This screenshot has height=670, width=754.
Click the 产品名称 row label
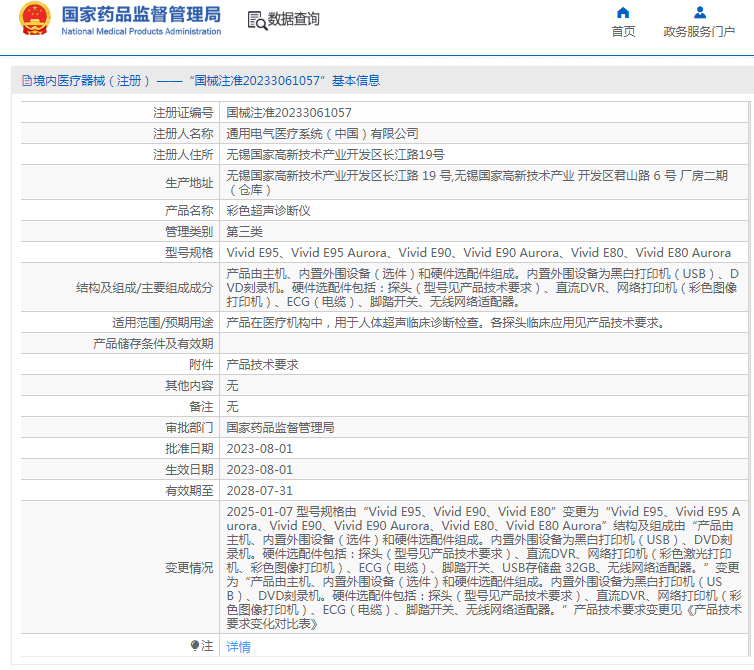(189, 211)
